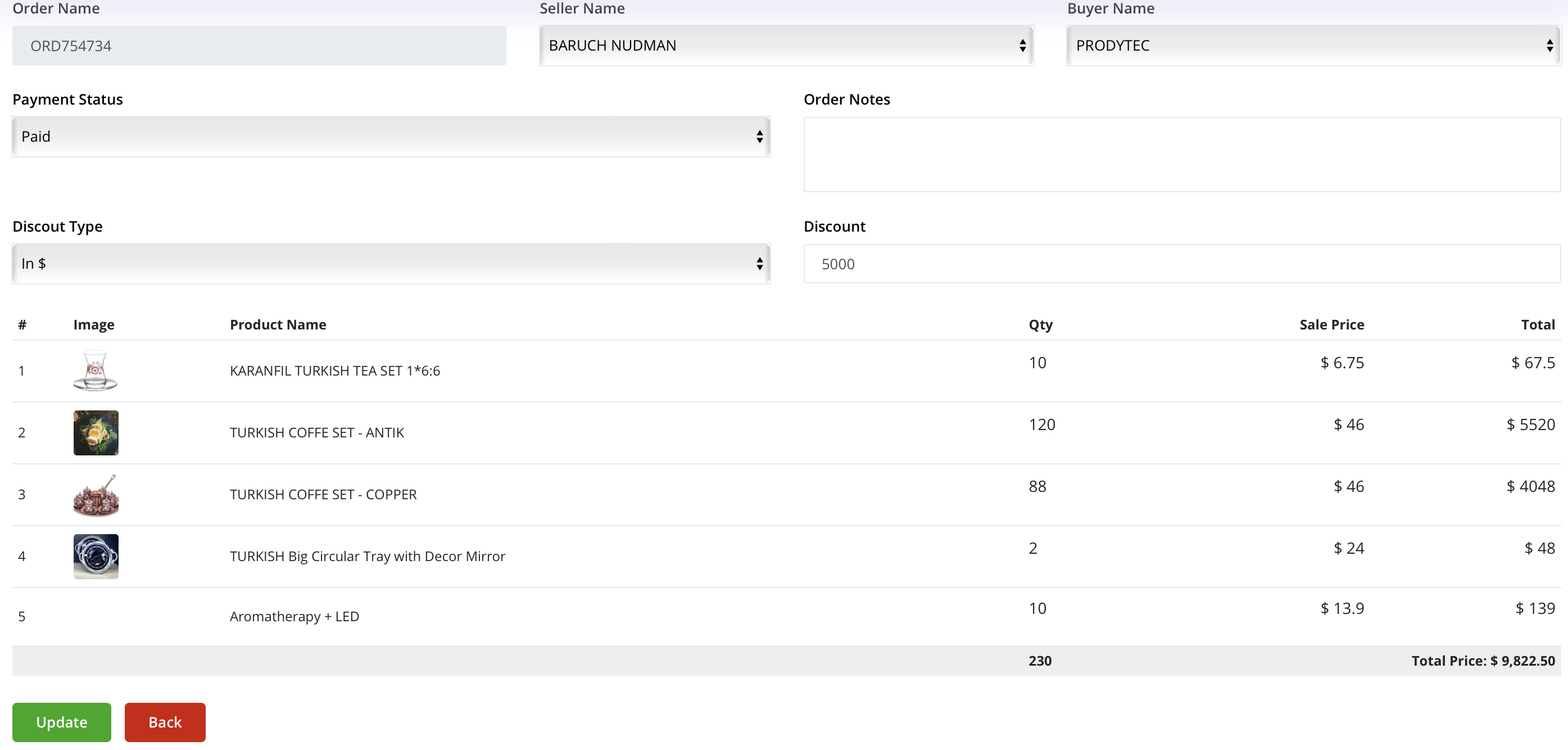Click the Copper coffee set thumbnail
Image resolution: width=1568 pixels, height=750 pixels.
coord(96,495)
